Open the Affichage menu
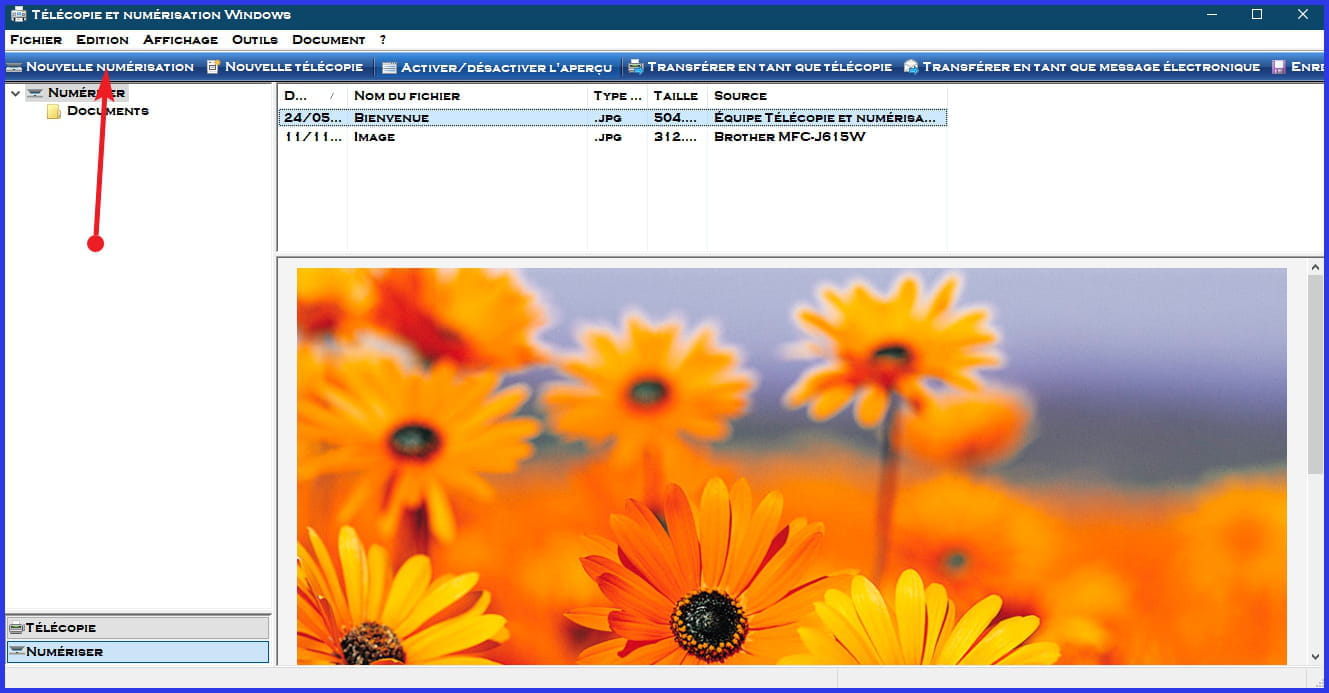This screenshot has width=1329, height=693. [180, 40]
